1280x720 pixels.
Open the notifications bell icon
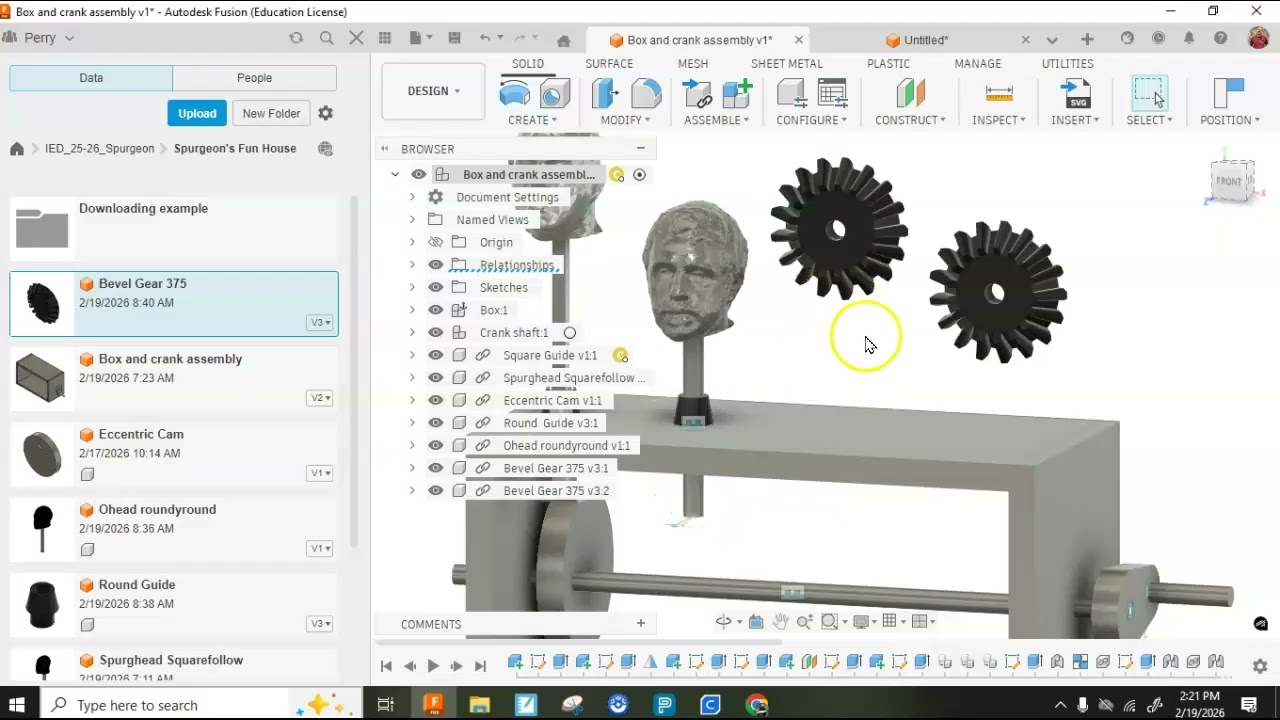(x=1189, y=38)
